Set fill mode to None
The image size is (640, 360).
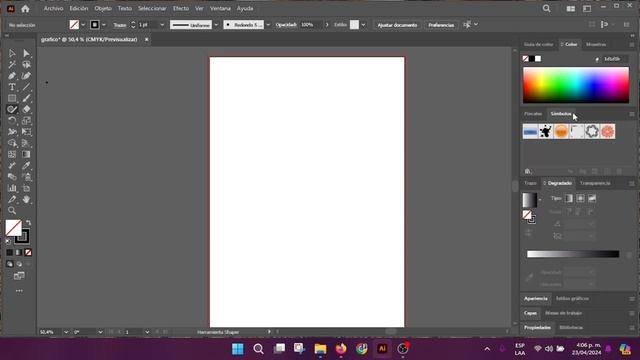pyautogui.click(x=28, y=253)
